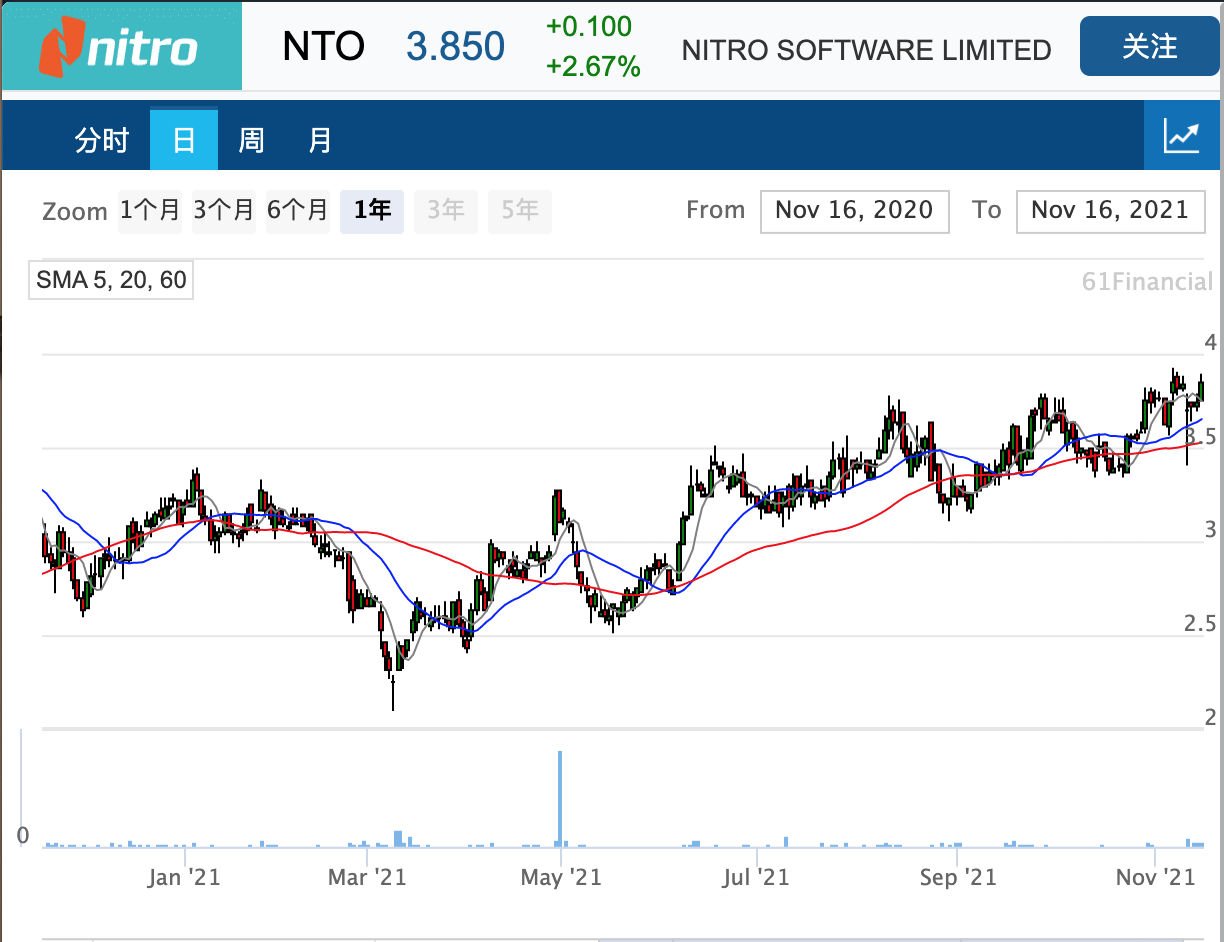Choose the 5年 zoom option

(x=520, y=211)
